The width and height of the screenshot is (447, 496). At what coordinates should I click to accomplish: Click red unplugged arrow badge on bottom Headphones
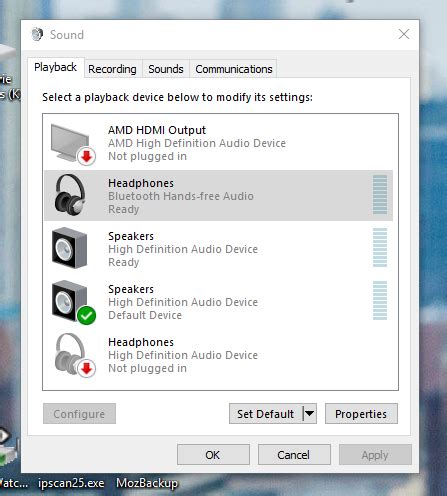click(x=87, y=368)
